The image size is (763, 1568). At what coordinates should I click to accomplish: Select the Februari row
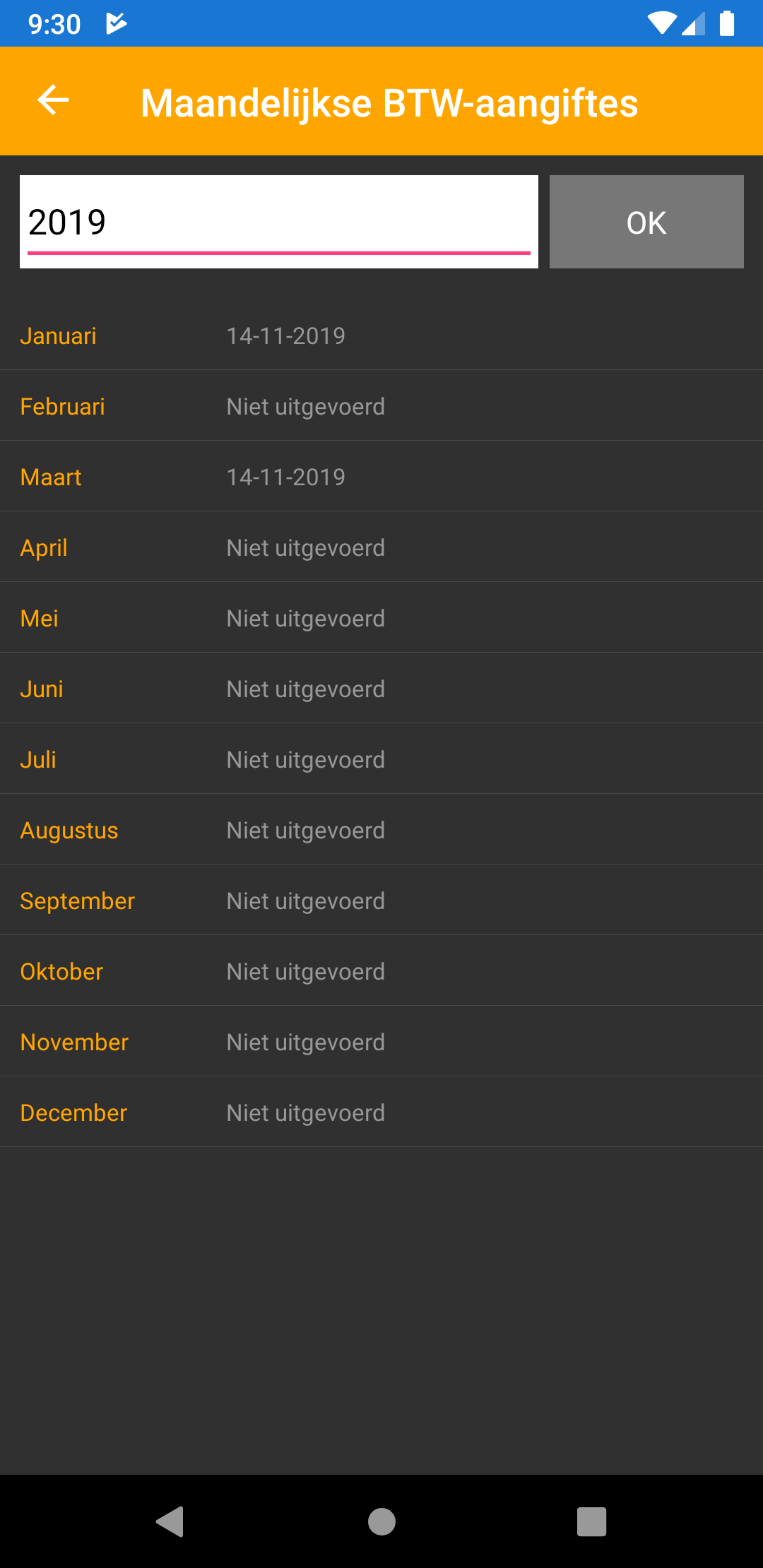[x=381, y=406]
